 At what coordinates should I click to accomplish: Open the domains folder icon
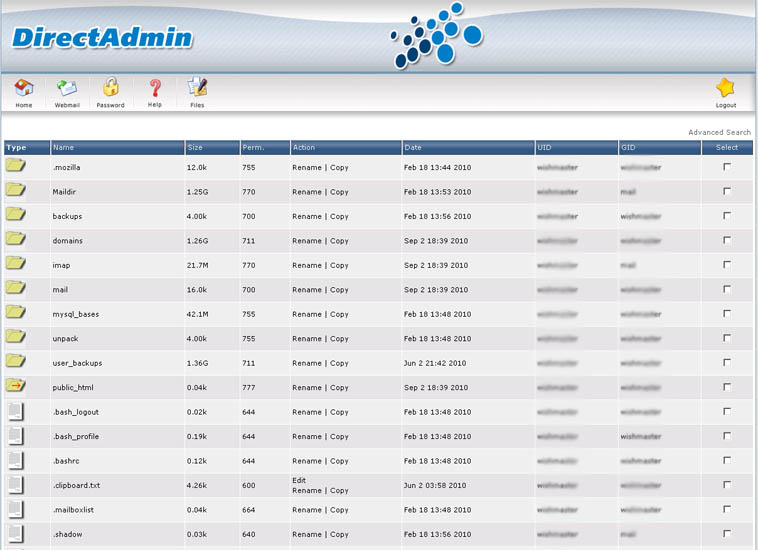[x=15, y=238]
